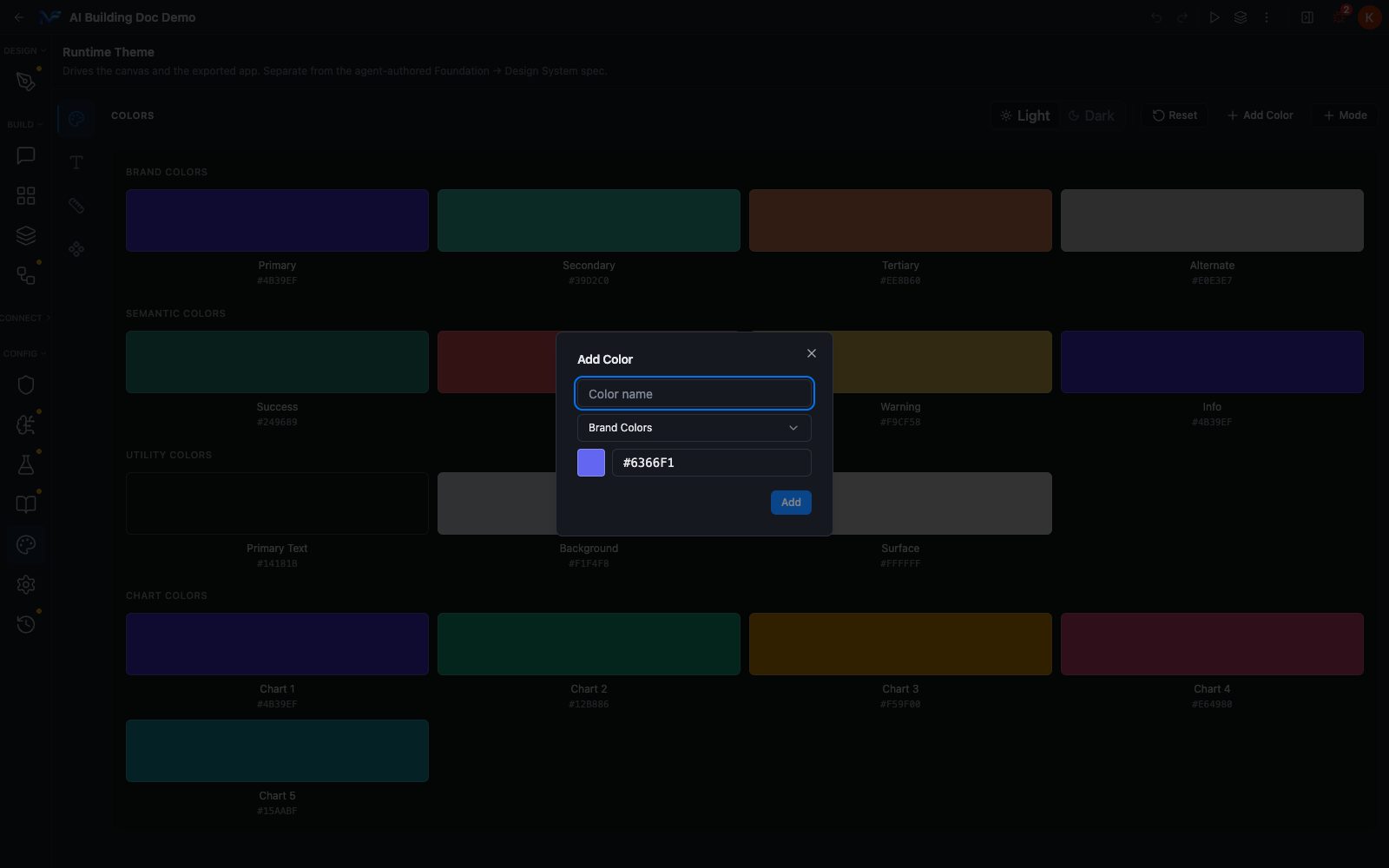Select the Success semantic color swatch
This screenshot has width=1389, height=868.
[x=277, y=362]
